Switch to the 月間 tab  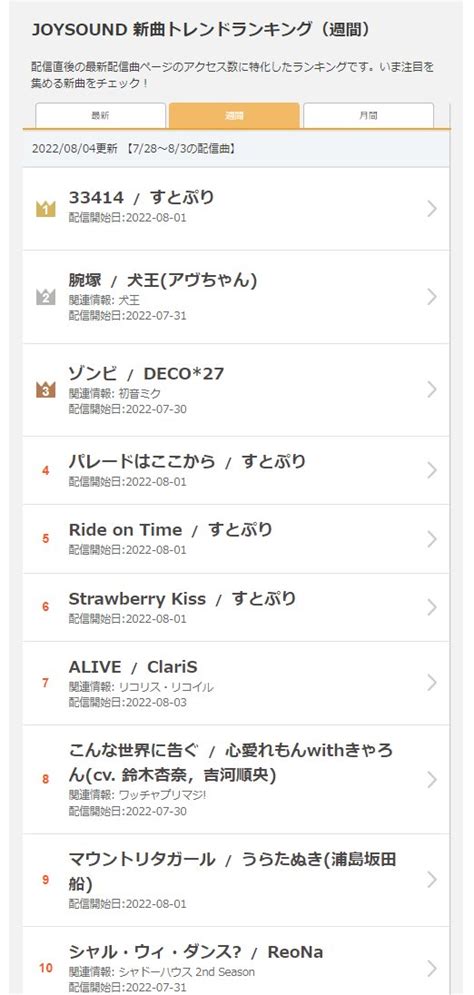[x=369, y=115]
